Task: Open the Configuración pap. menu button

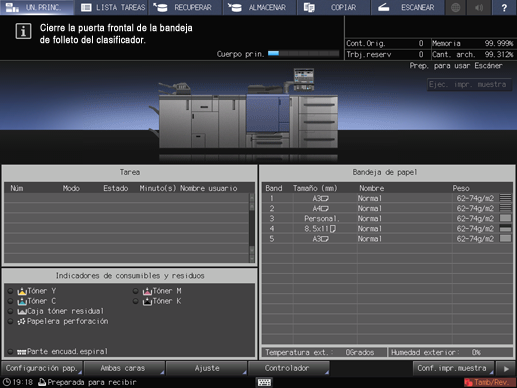Action: [42, 368]
